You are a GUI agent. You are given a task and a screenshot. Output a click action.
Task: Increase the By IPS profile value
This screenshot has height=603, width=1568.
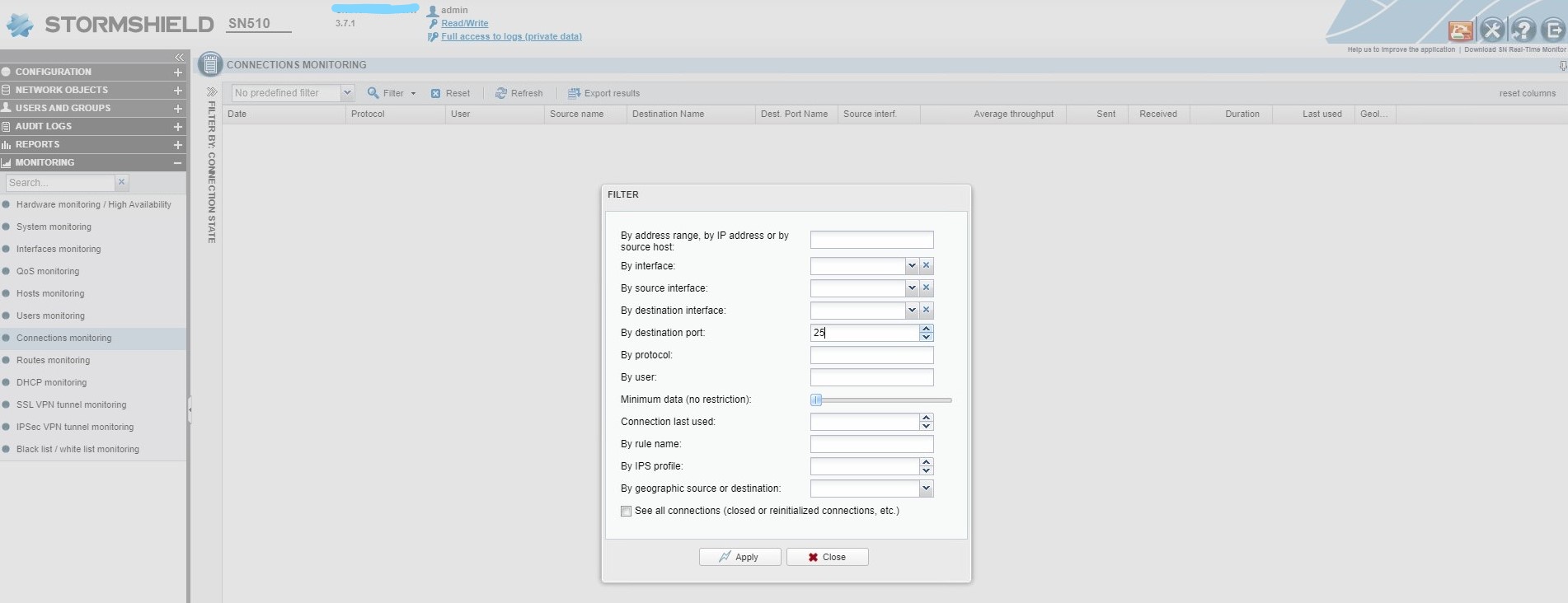point(927,462)
